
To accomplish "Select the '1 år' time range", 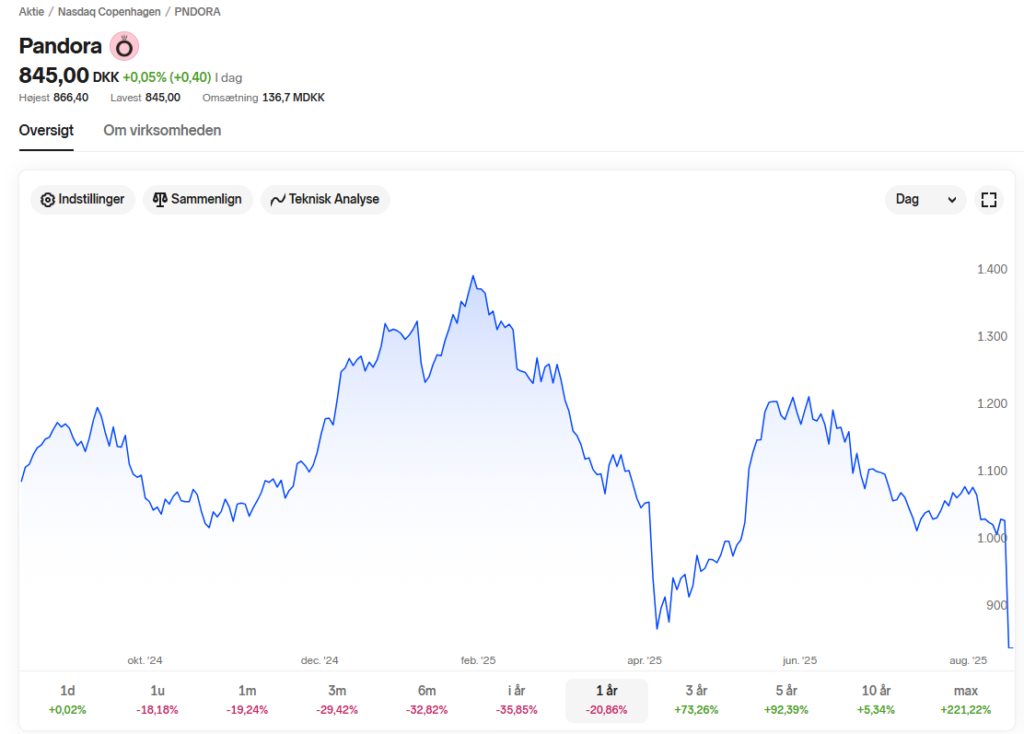I will coord(607,700).
